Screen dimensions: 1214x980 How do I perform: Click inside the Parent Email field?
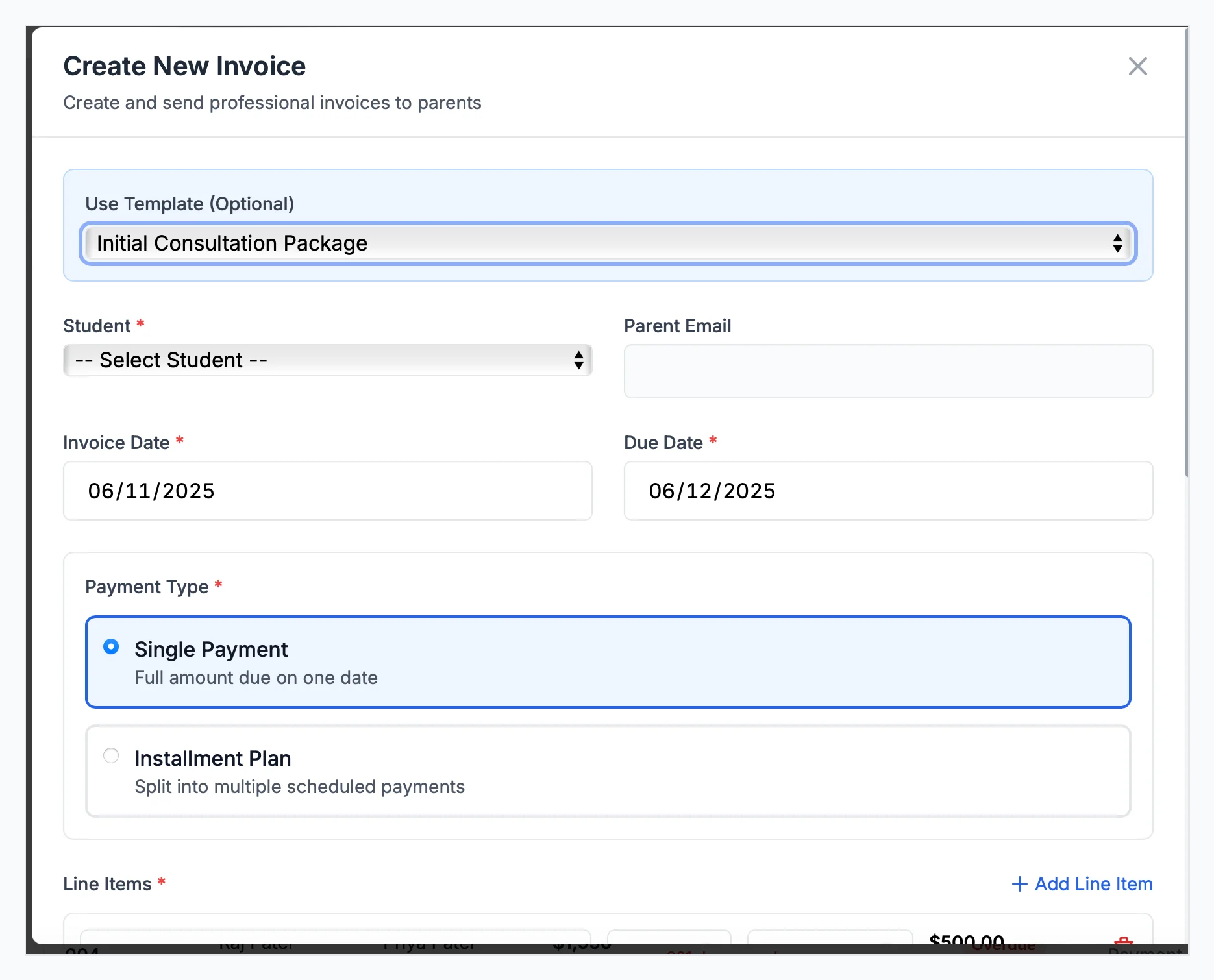point(888,371)
